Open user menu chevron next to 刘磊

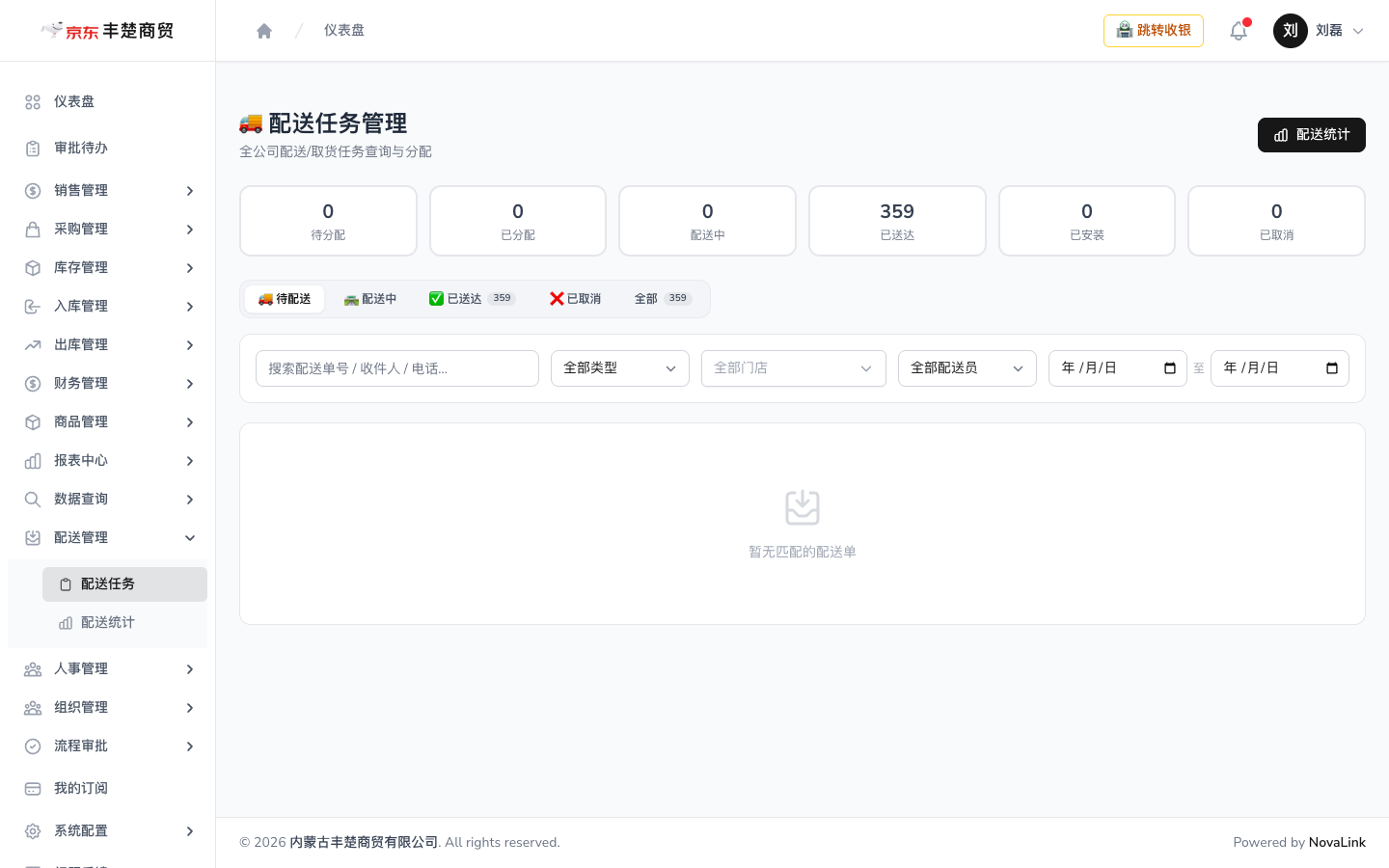coord(1358,31)
